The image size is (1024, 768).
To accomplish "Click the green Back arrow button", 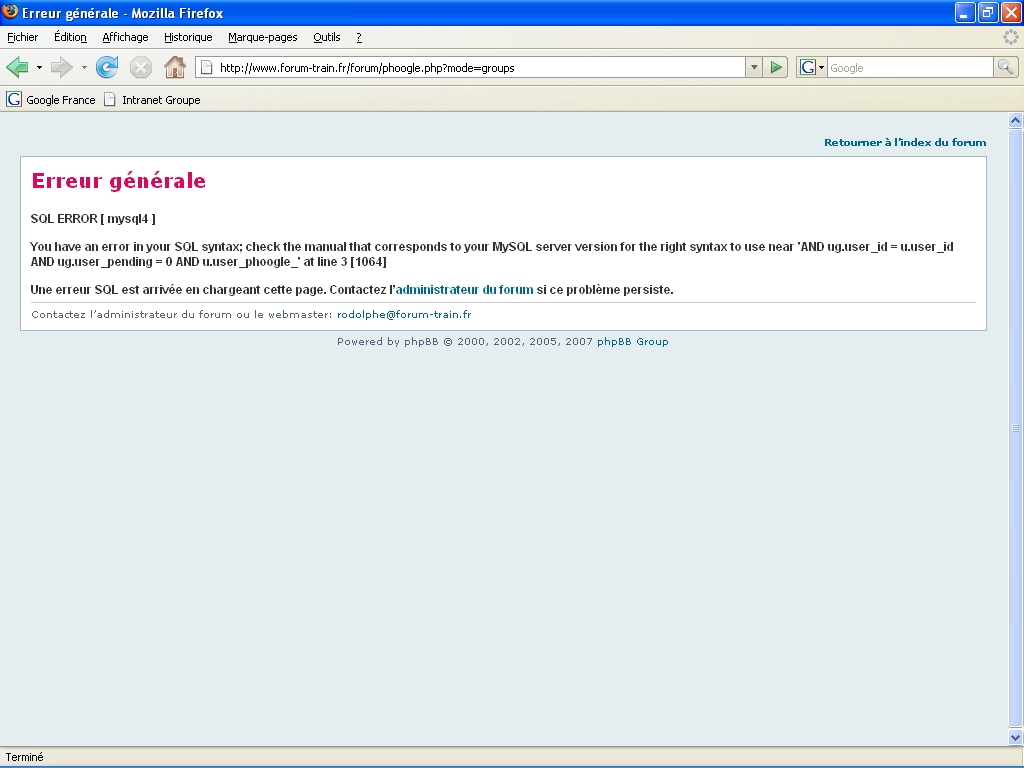I will tap(17, 67).
